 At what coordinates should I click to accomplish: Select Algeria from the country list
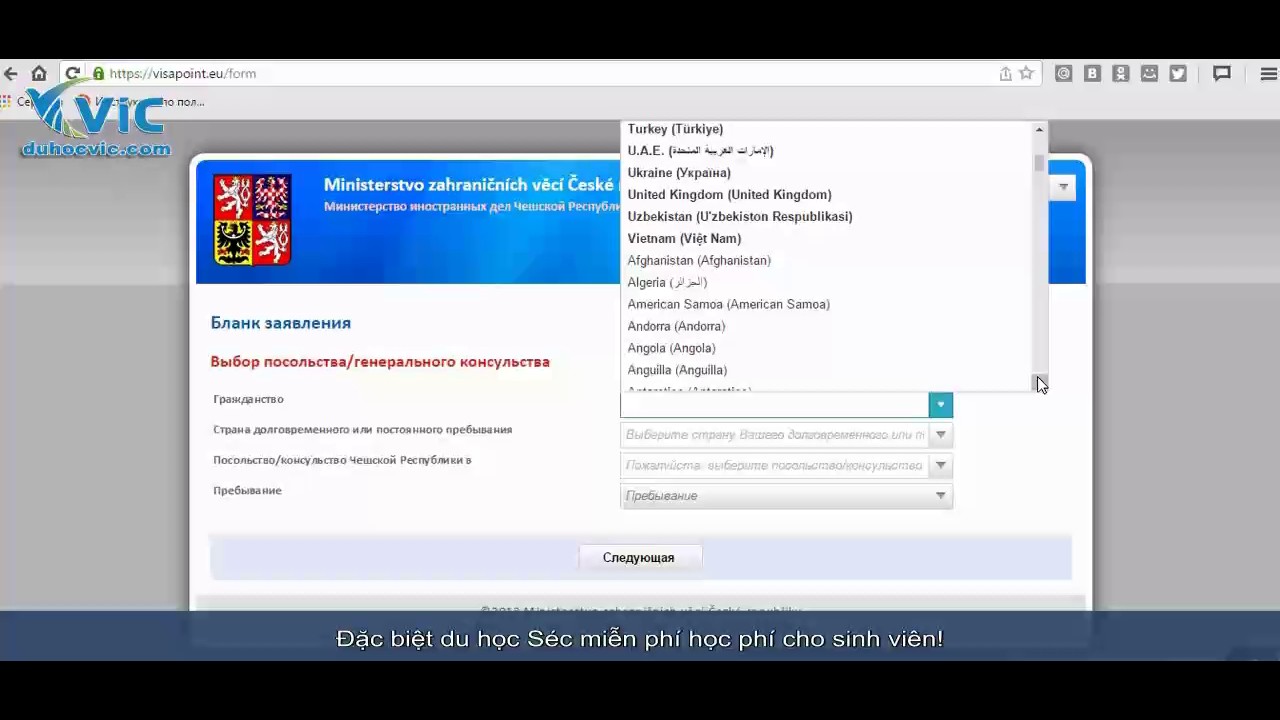826,283
